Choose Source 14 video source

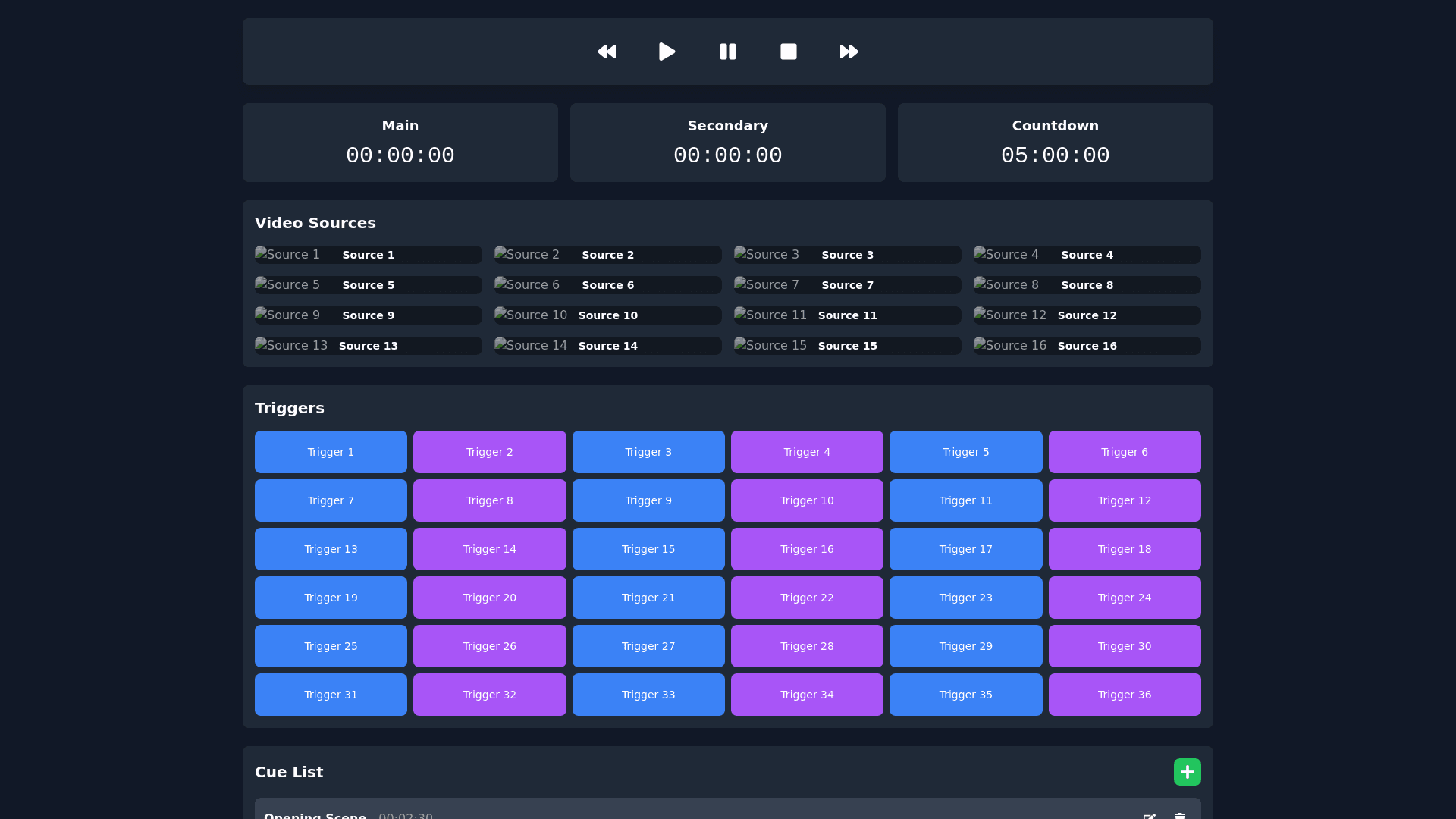(607, 346)
